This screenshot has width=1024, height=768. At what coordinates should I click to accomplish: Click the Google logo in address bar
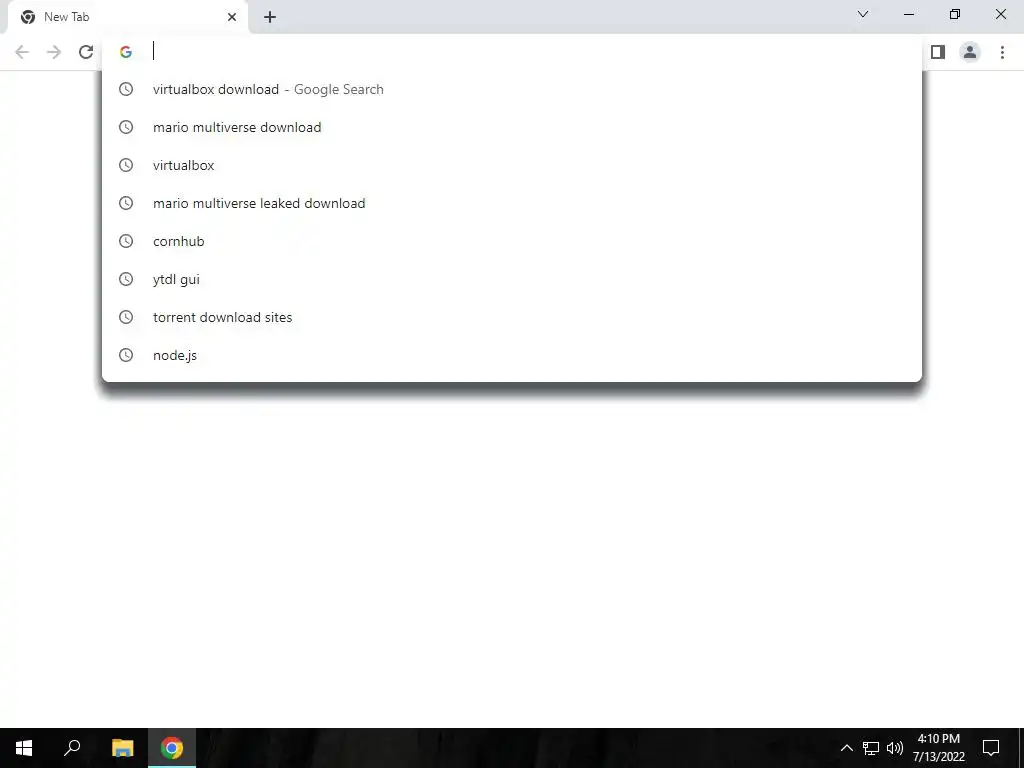[126, 52]
